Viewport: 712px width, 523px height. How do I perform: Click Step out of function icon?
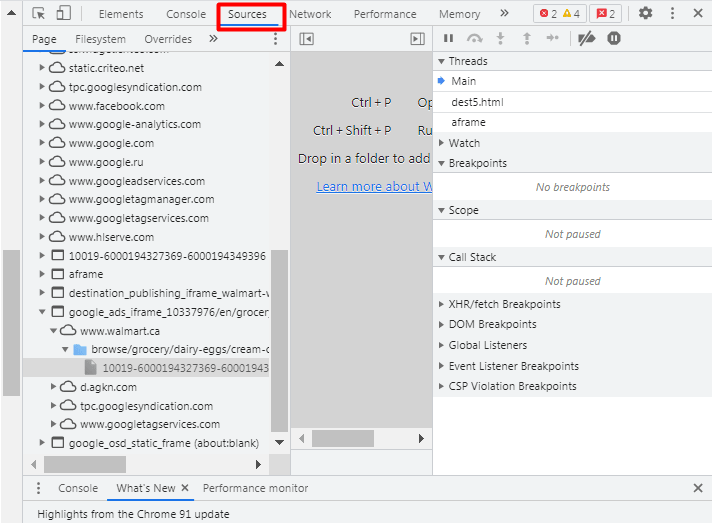click(x=527, y=39)
